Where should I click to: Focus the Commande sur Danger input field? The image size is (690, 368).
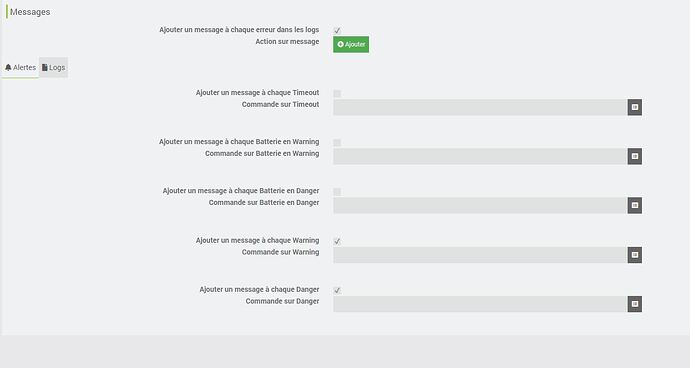click(x=480, y=304)
